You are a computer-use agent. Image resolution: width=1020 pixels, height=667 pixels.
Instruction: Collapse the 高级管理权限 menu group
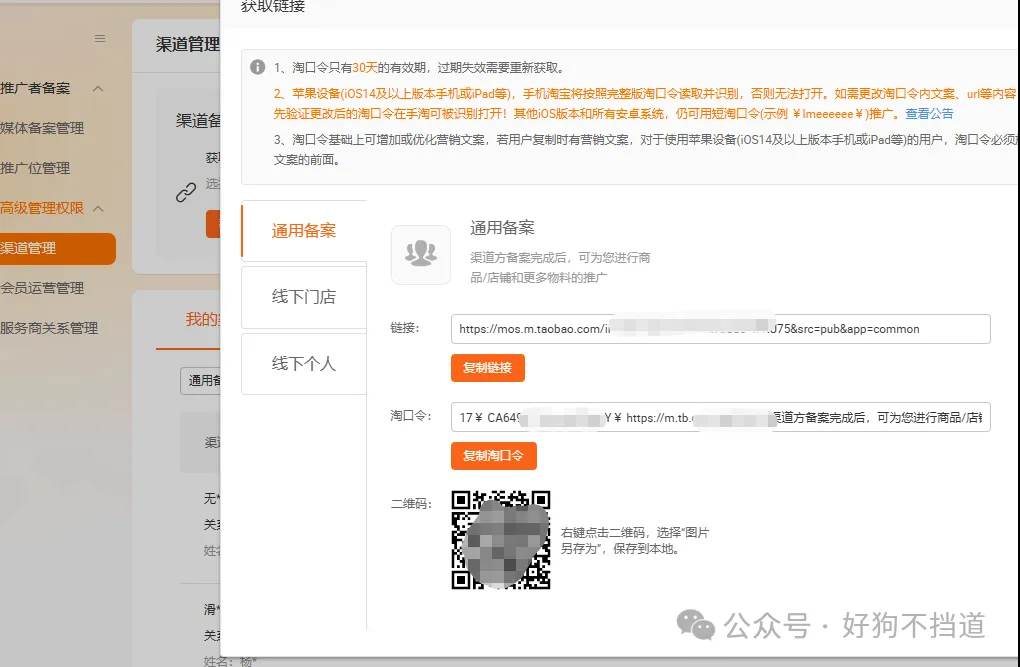(x=98, y=208)
